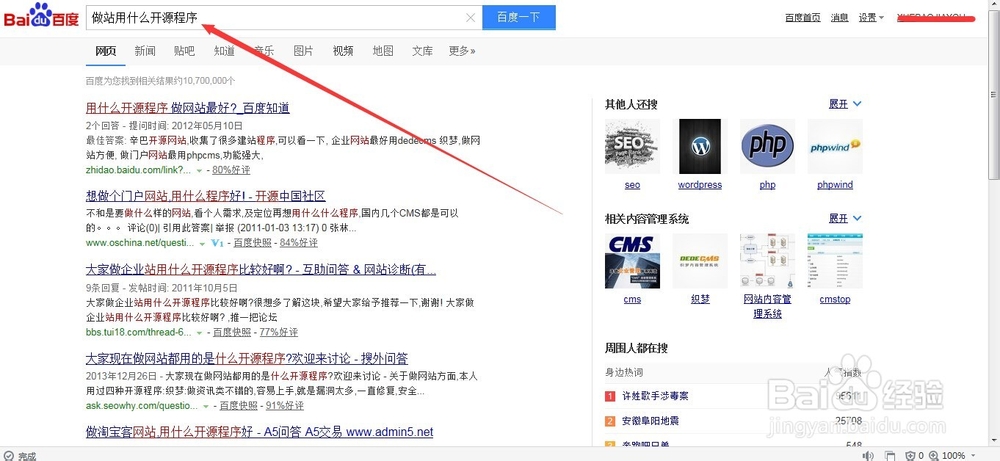Click the sound icon in the status bar

pos(868,455)
